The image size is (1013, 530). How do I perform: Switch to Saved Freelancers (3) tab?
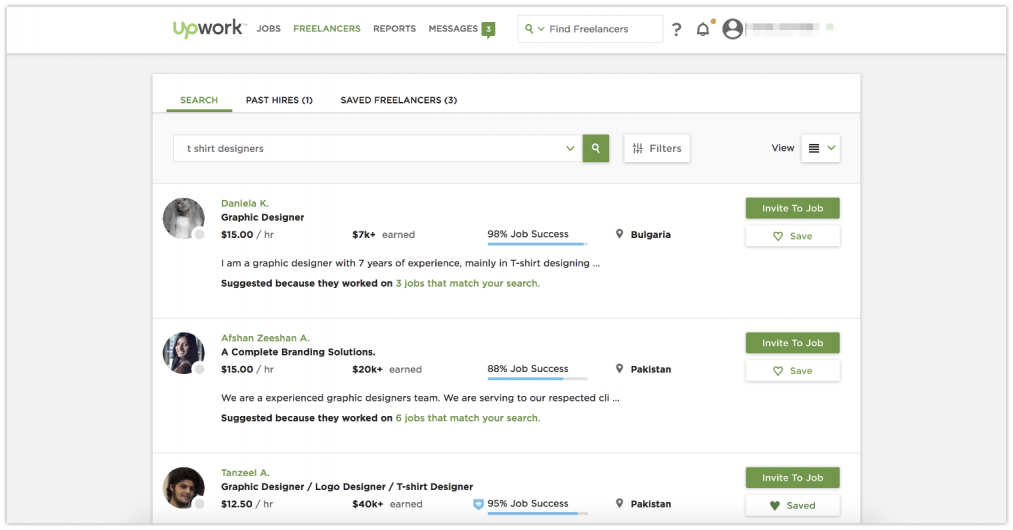(x=399, y=100)
